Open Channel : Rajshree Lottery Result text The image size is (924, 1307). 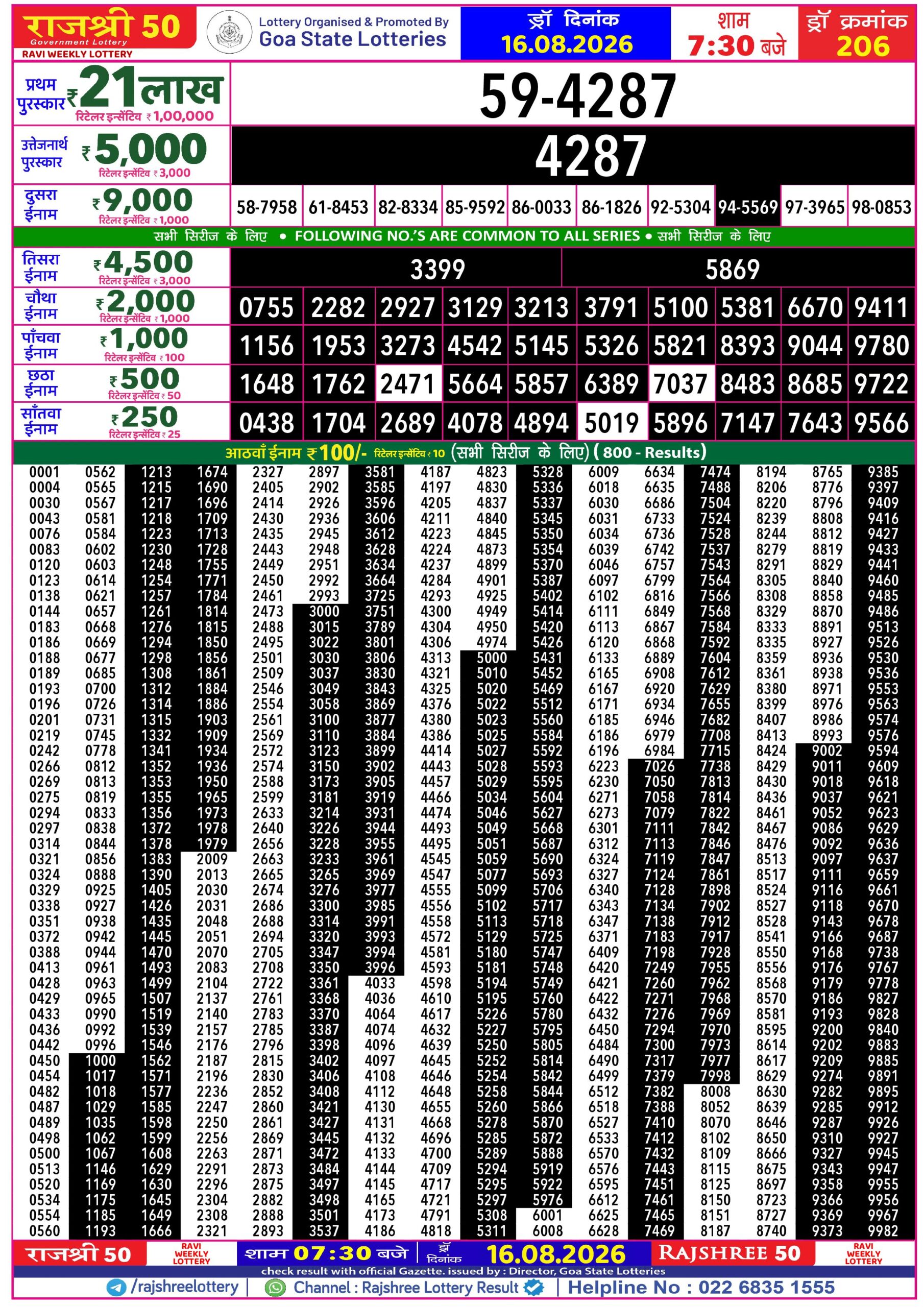pyautogui.click(x=405, y=1288)
